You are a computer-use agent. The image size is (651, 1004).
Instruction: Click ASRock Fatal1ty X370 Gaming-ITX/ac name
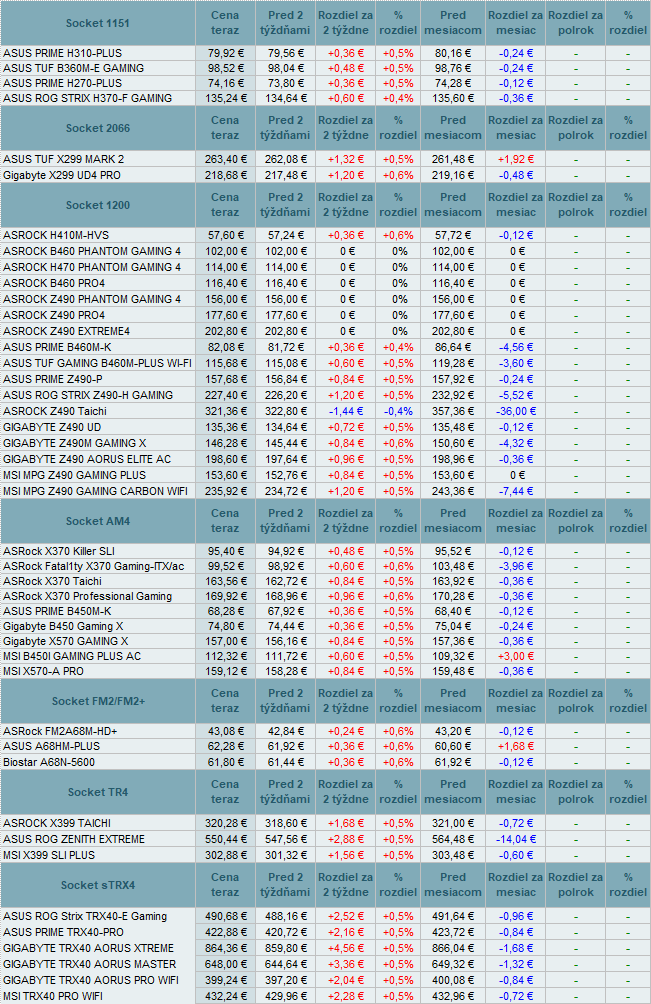(93, 566)
